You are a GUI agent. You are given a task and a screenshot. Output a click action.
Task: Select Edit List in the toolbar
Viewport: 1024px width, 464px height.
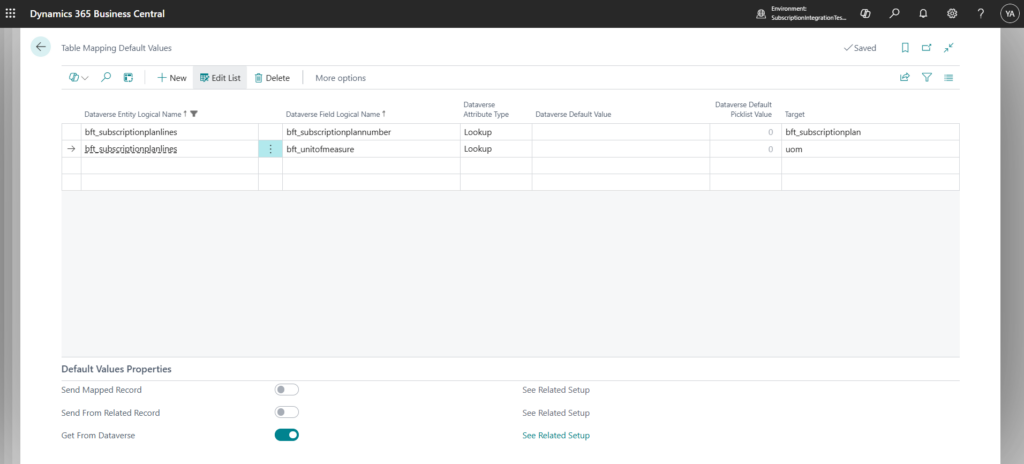pos(220,77)
